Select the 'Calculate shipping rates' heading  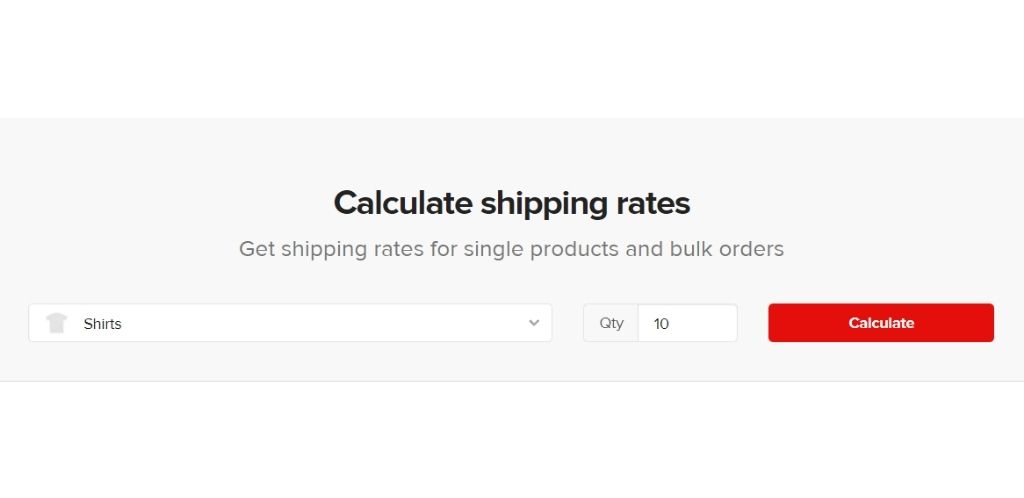[x=511, y=203]
